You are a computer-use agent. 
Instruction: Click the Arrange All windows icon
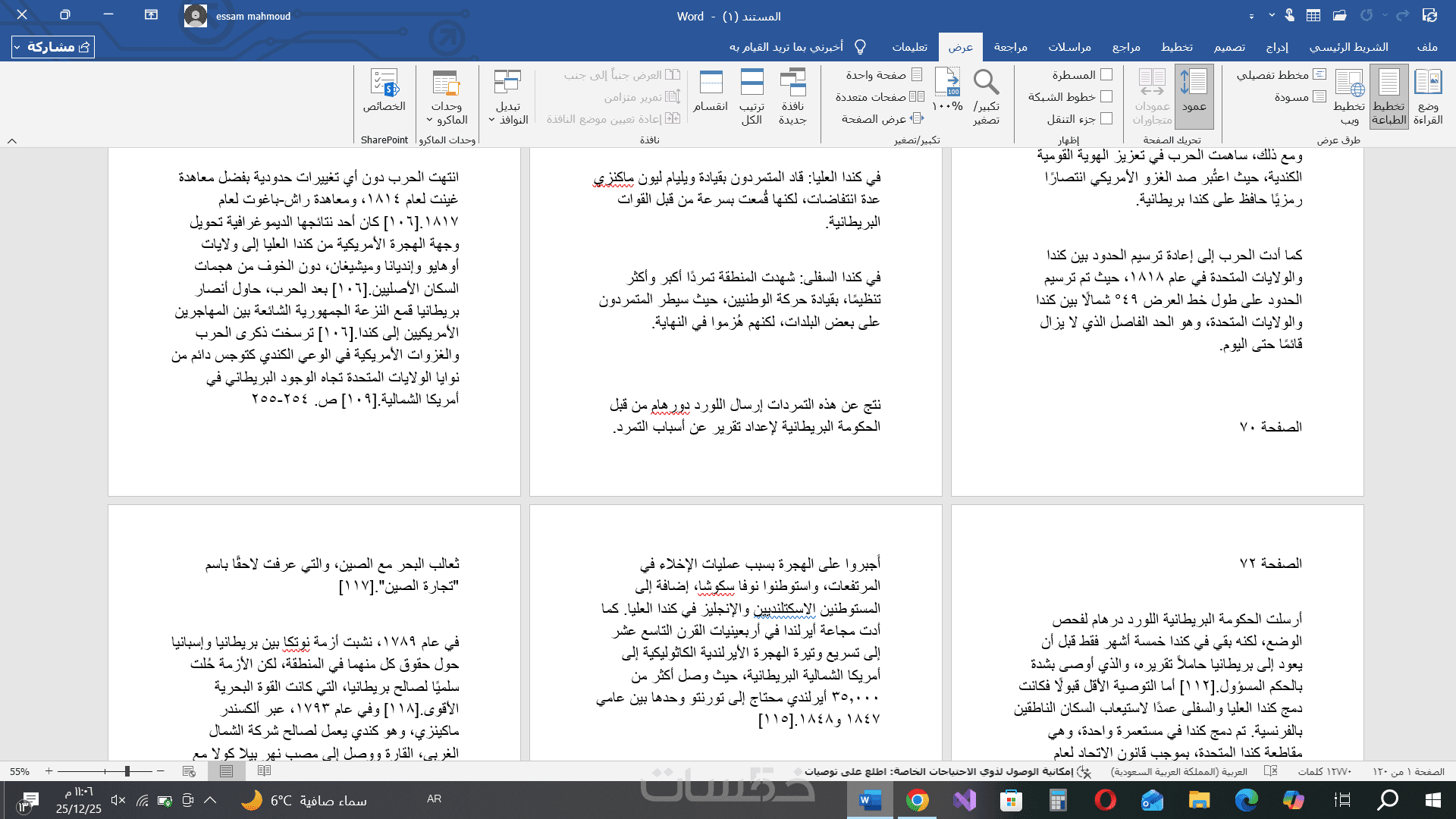(752, 82)
